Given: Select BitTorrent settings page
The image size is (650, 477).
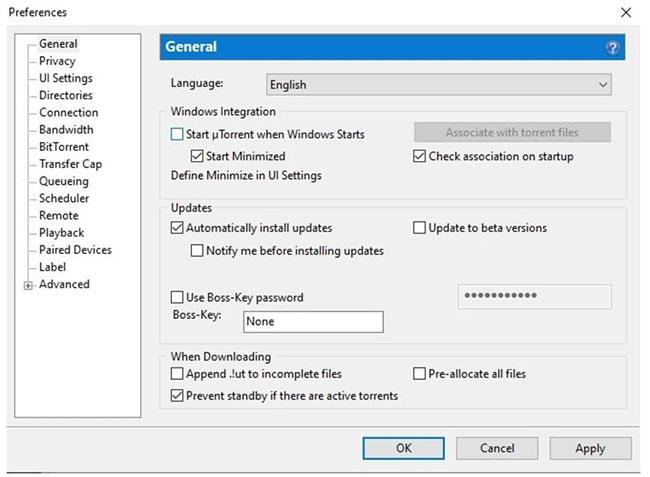Looking at the screenshot, I should point(64,147).
